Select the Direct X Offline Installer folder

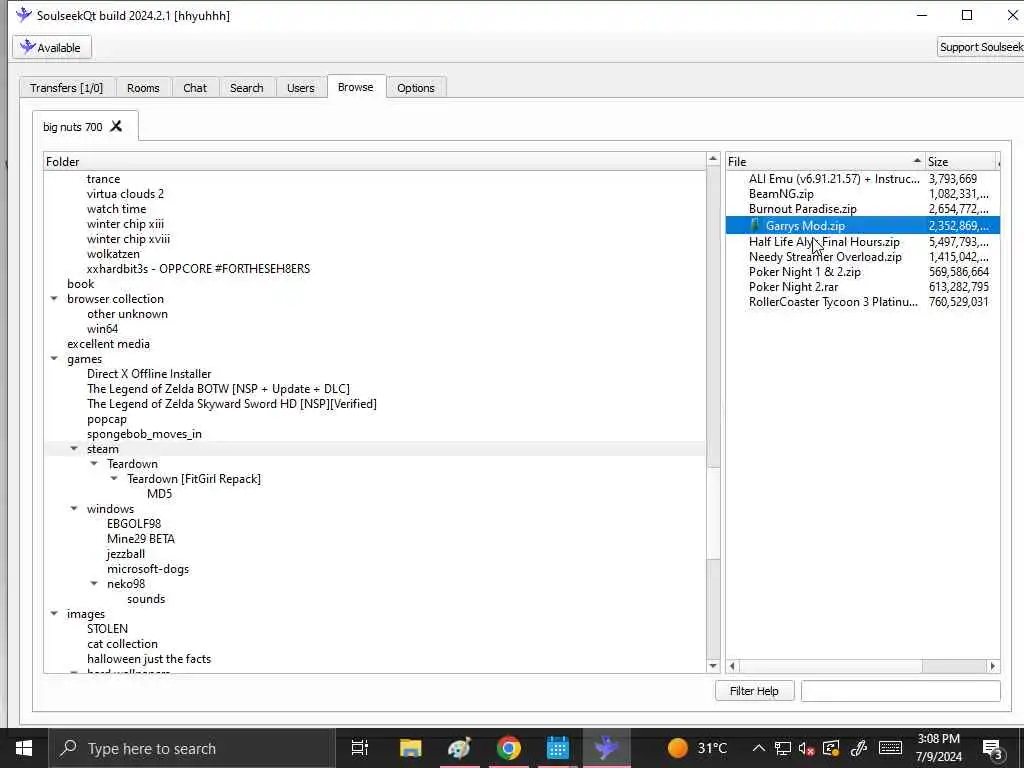pyautogui.click(x=149, y=374)
